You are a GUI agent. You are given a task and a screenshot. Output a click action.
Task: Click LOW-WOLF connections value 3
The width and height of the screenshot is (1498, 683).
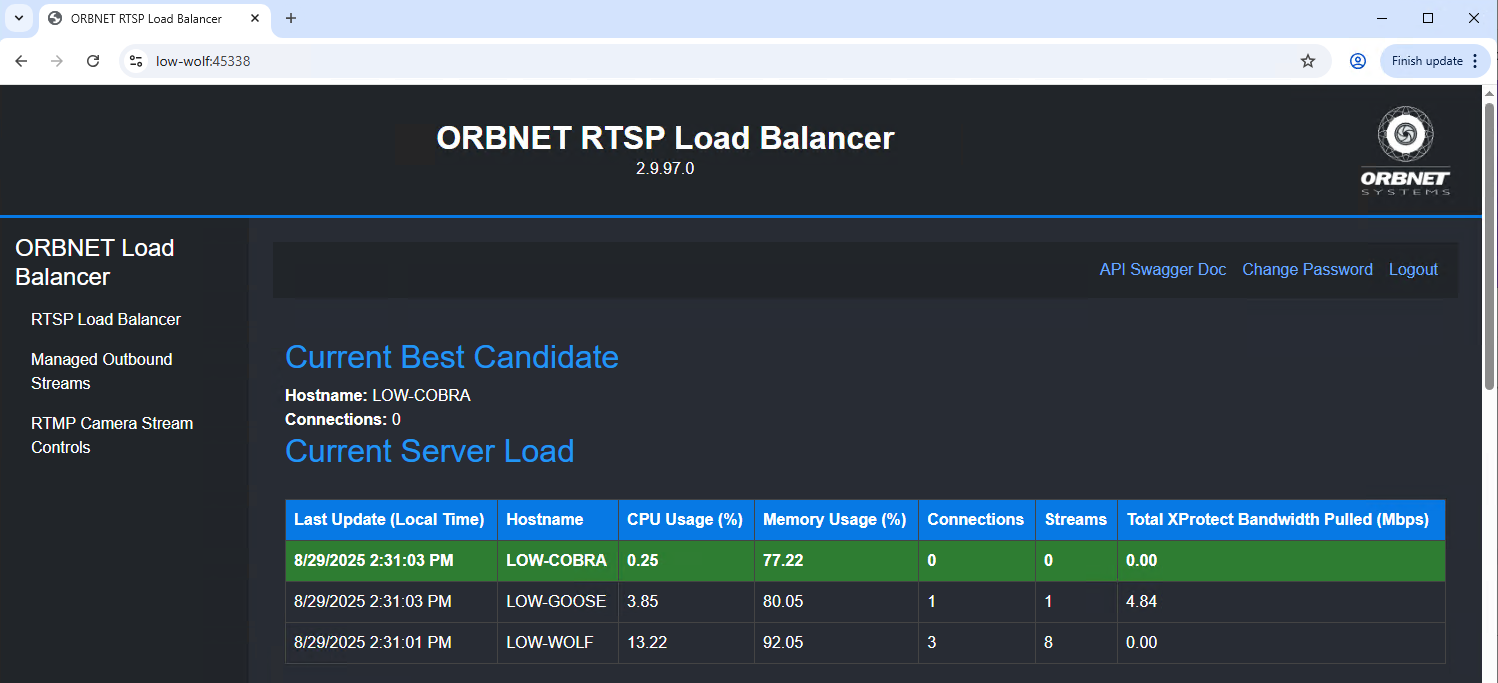(x=932, y=643)
